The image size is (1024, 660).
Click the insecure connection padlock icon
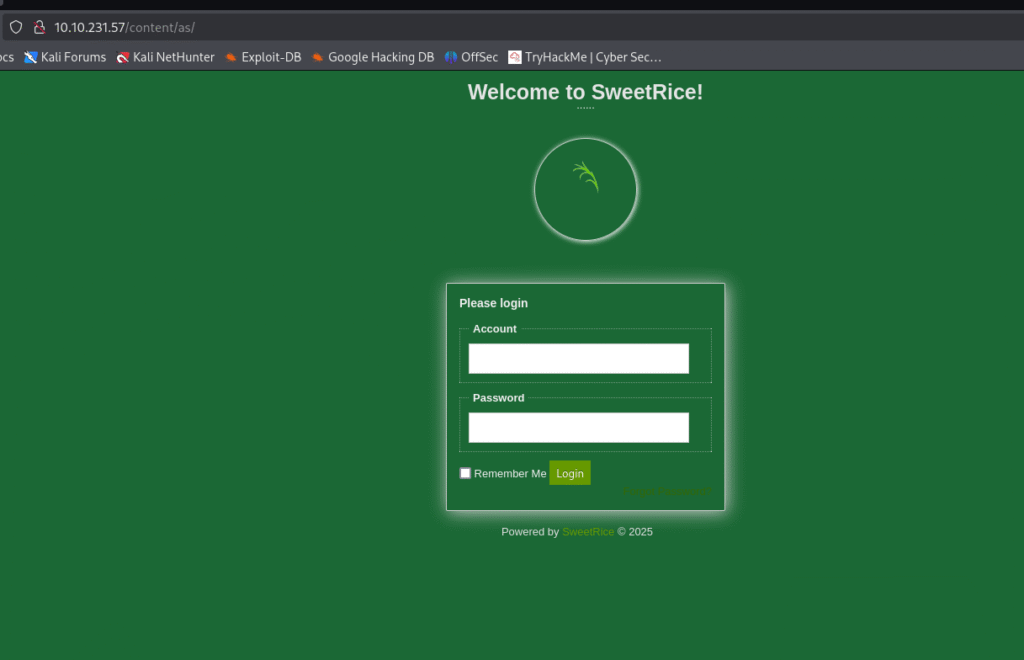pyautogui.click(x=40, y=27)
